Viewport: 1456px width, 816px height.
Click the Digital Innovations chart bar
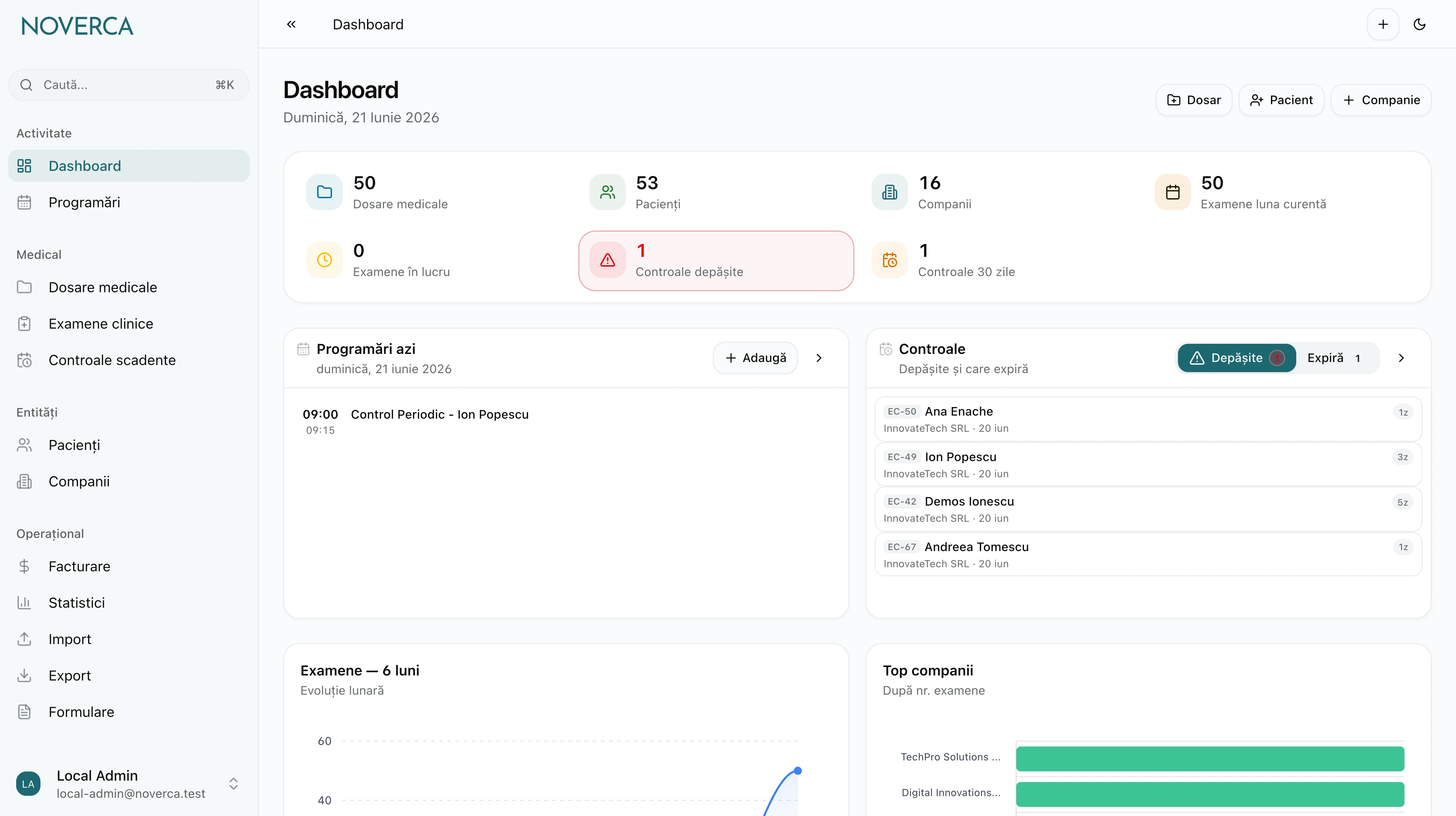tap(1210, 794)
